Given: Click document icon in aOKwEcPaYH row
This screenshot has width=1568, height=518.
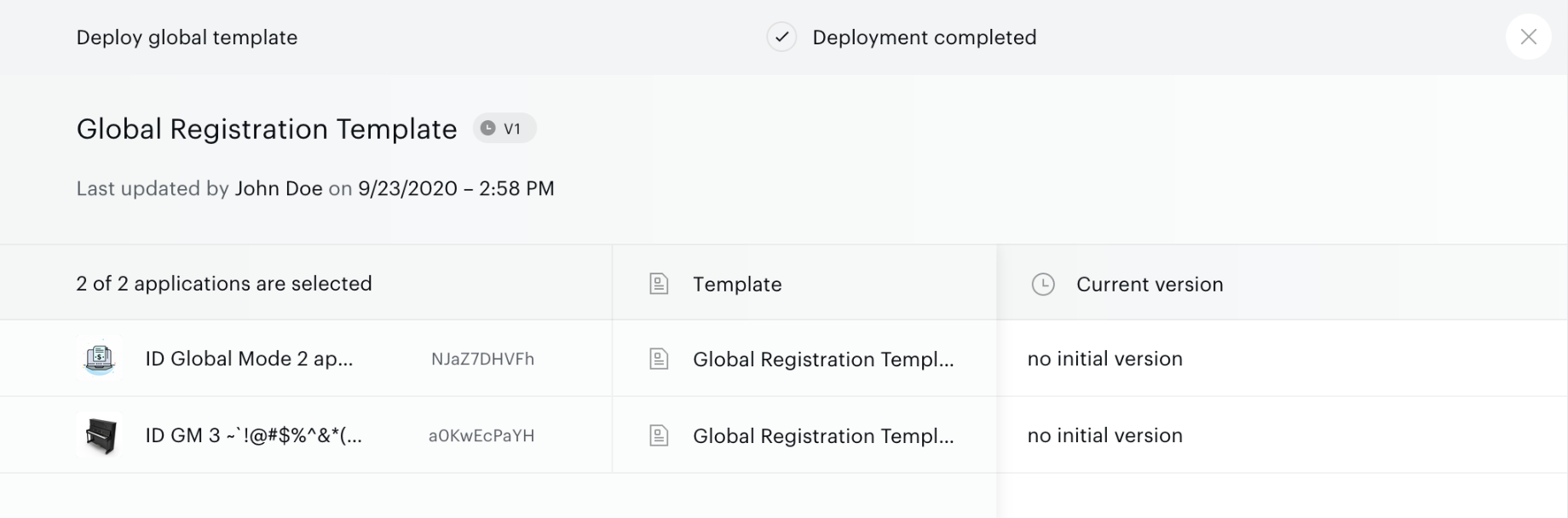Looking at the screenshot, I should coord(659,435).
